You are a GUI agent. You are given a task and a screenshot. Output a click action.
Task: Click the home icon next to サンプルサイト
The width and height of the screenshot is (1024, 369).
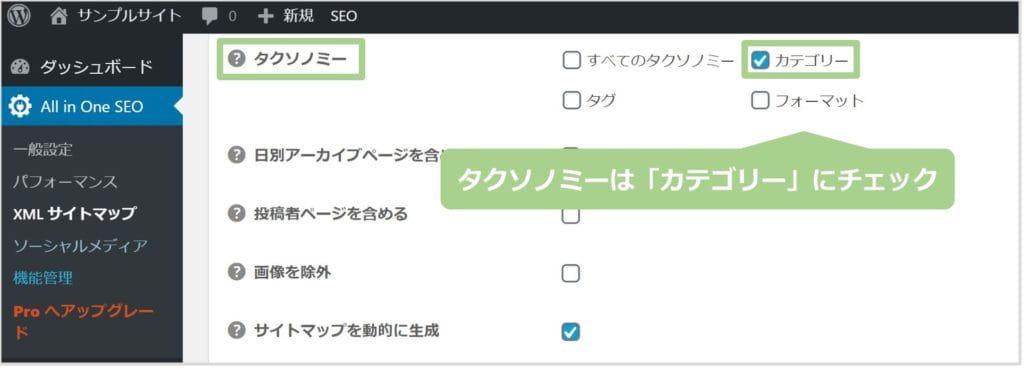tap(59, 16)
